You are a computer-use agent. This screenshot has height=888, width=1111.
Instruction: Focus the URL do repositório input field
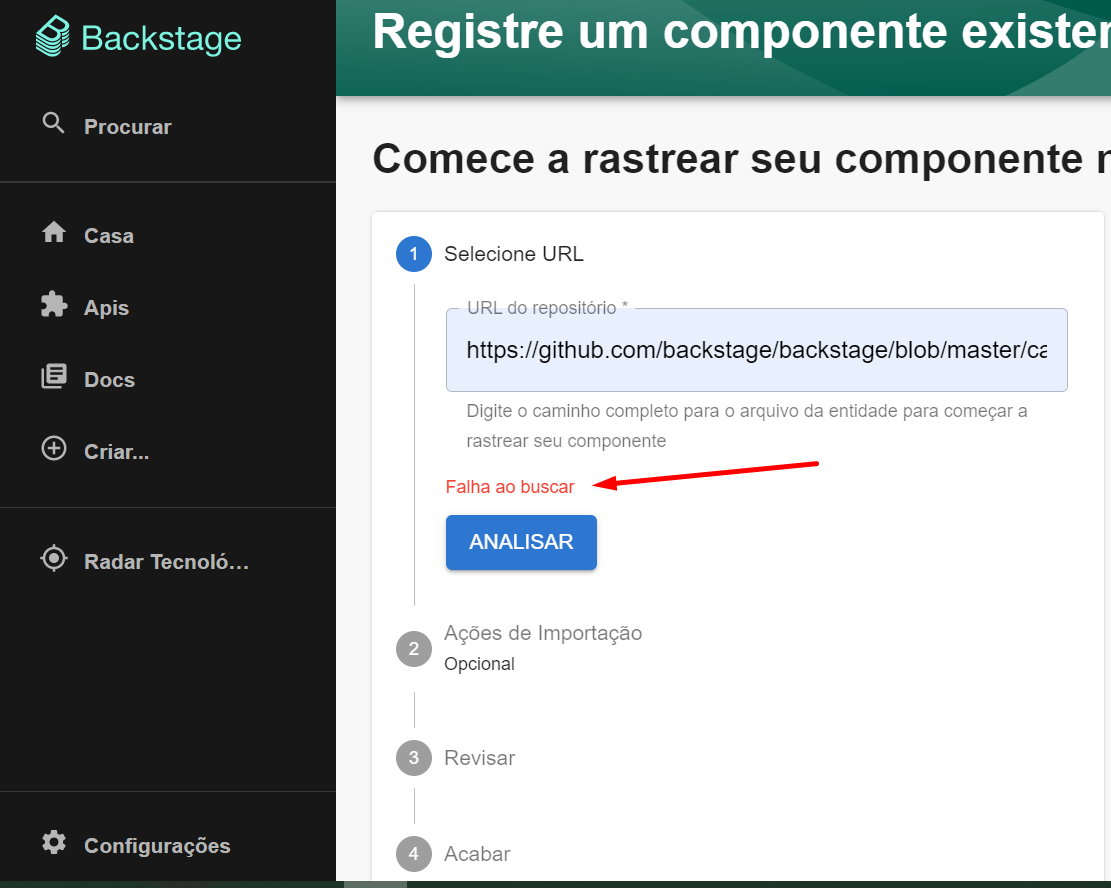click(x=756, y=349)
